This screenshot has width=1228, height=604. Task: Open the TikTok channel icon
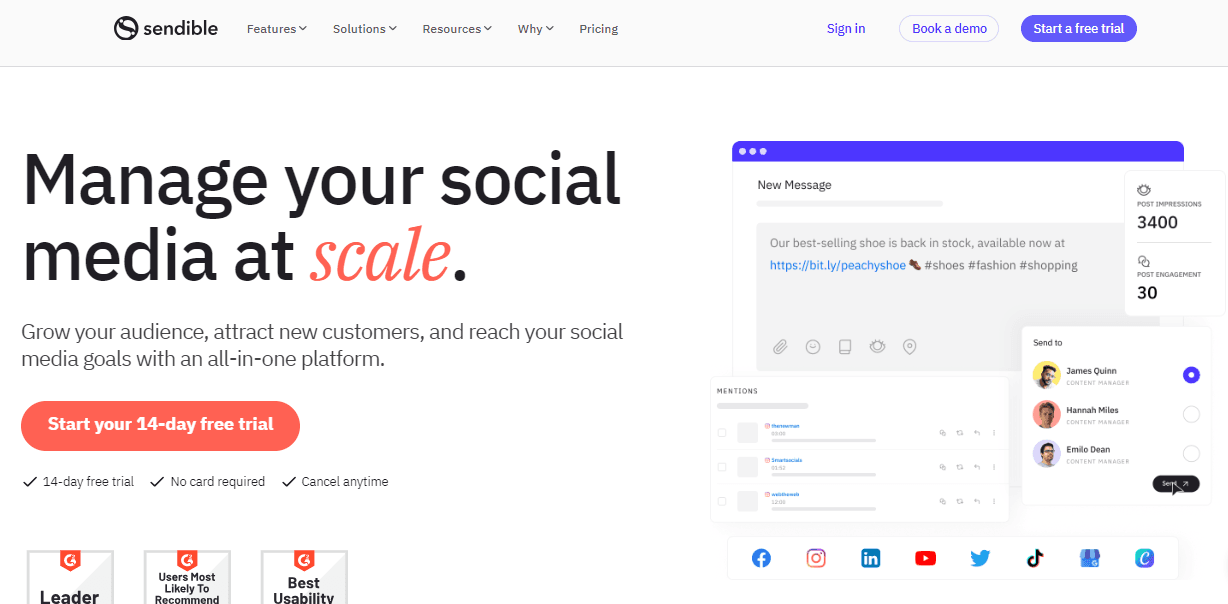pyautogui.click(x=1035, y=558)
